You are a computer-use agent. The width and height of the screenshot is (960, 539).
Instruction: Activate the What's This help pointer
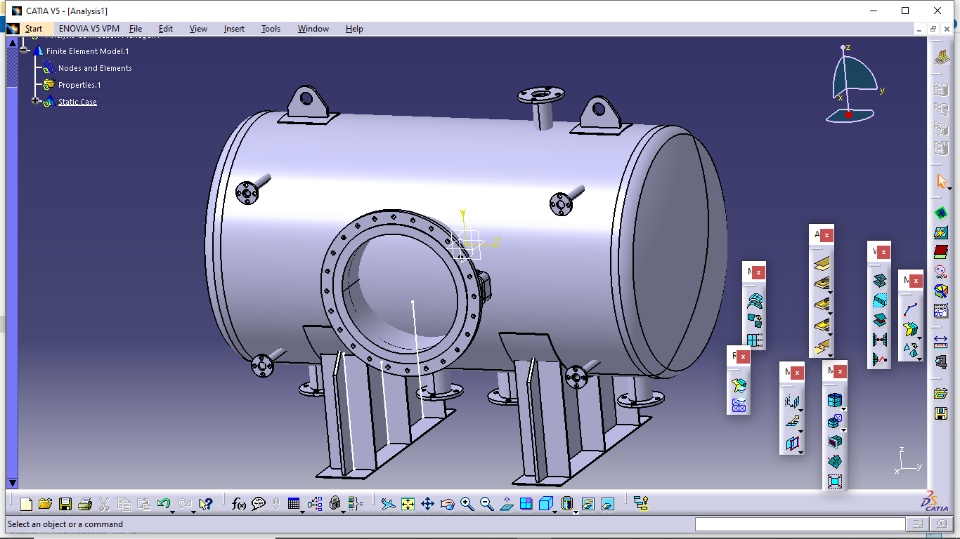[206, 503]
